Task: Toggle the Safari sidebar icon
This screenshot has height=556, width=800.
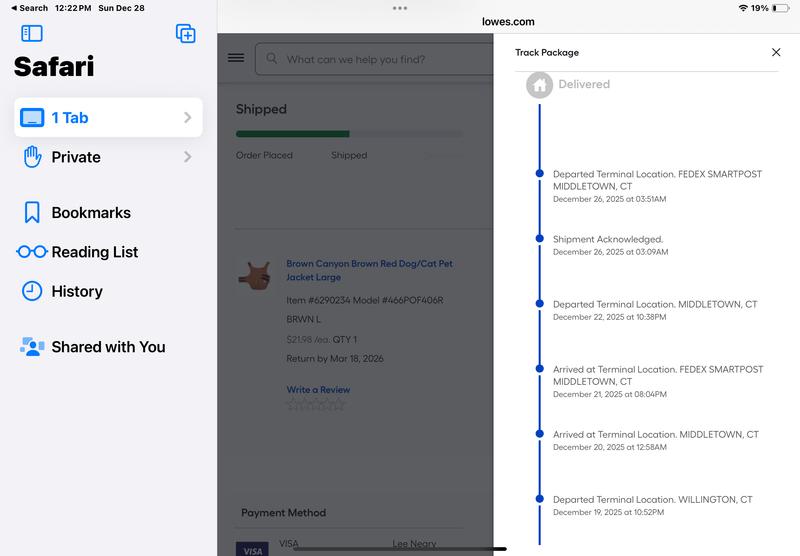Action: pyautogui.click(x=32, y=33)
